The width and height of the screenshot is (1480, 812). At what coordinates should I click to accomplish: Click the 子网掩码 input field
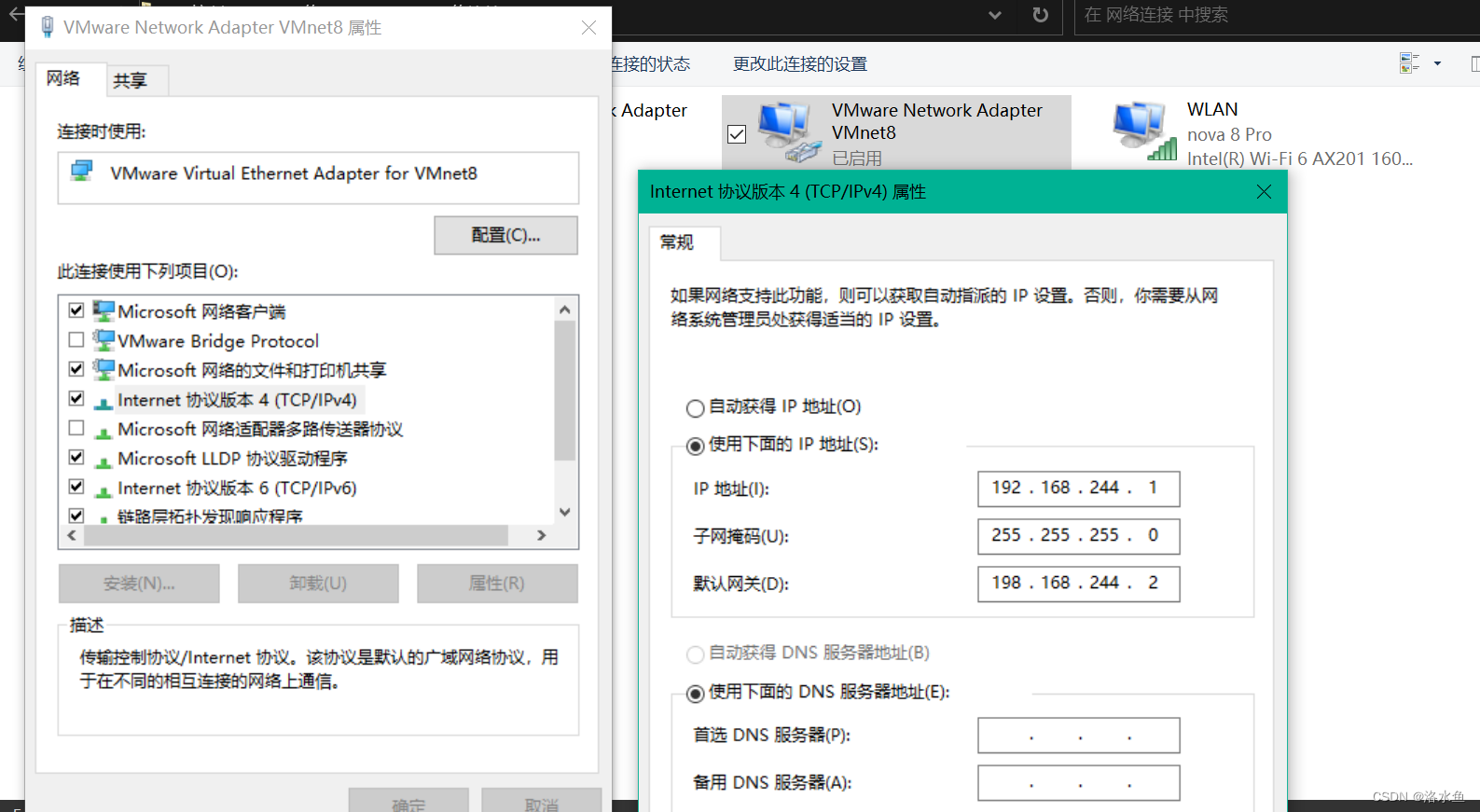tap(1079, 536)
